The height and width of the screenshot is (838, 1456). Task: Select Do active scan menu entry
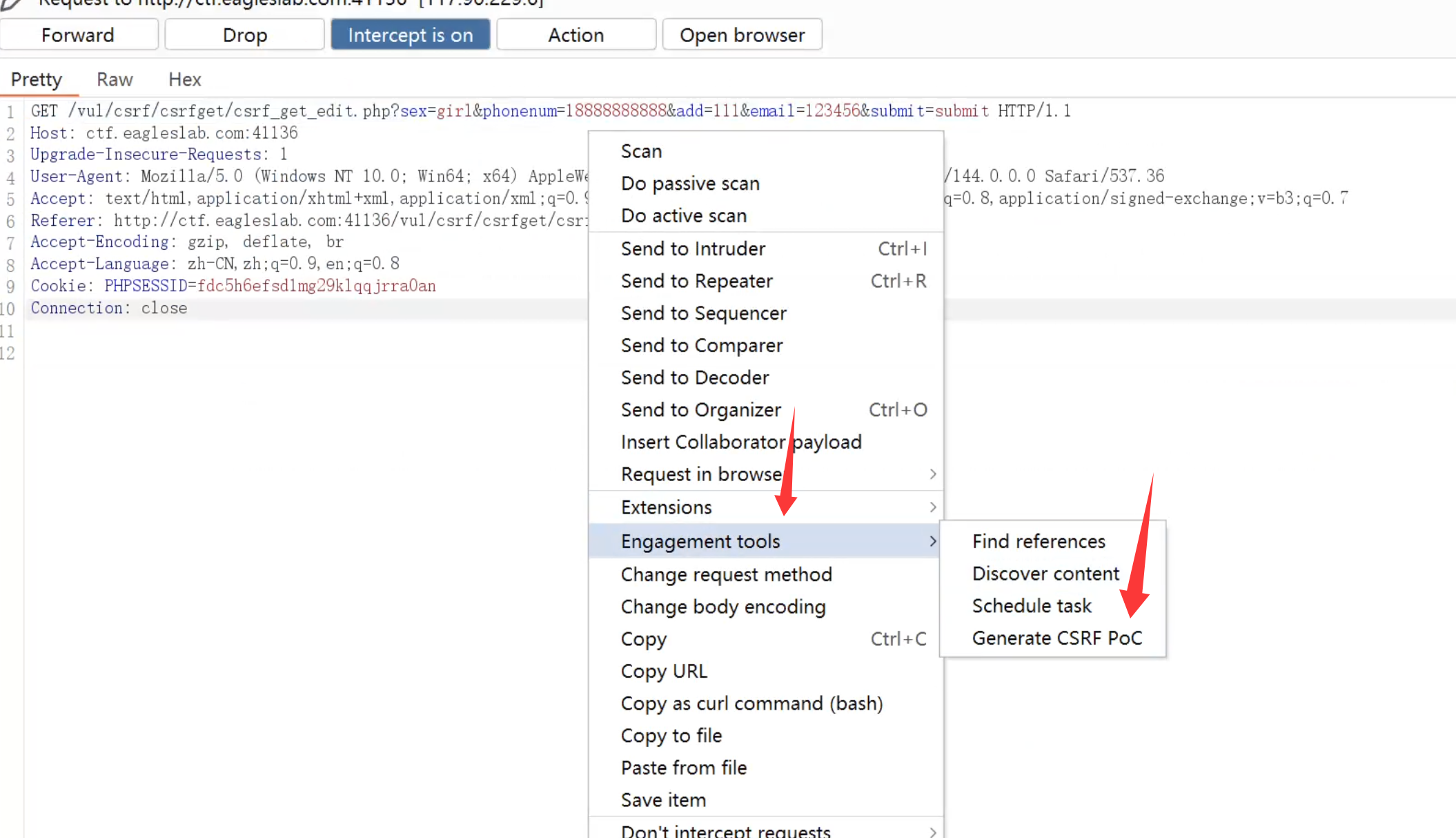click(683, 216)
